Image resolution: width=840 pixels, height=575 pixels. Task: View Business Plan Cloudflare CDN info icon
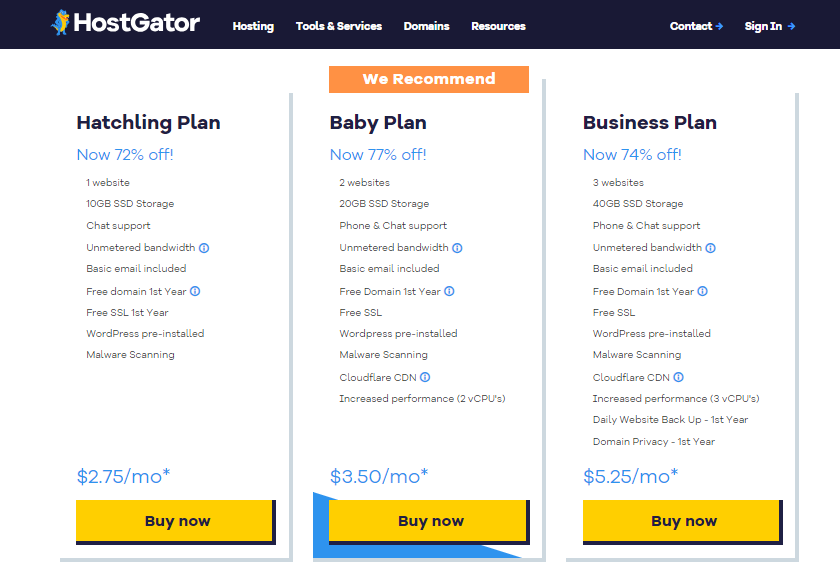pos(678,377)
